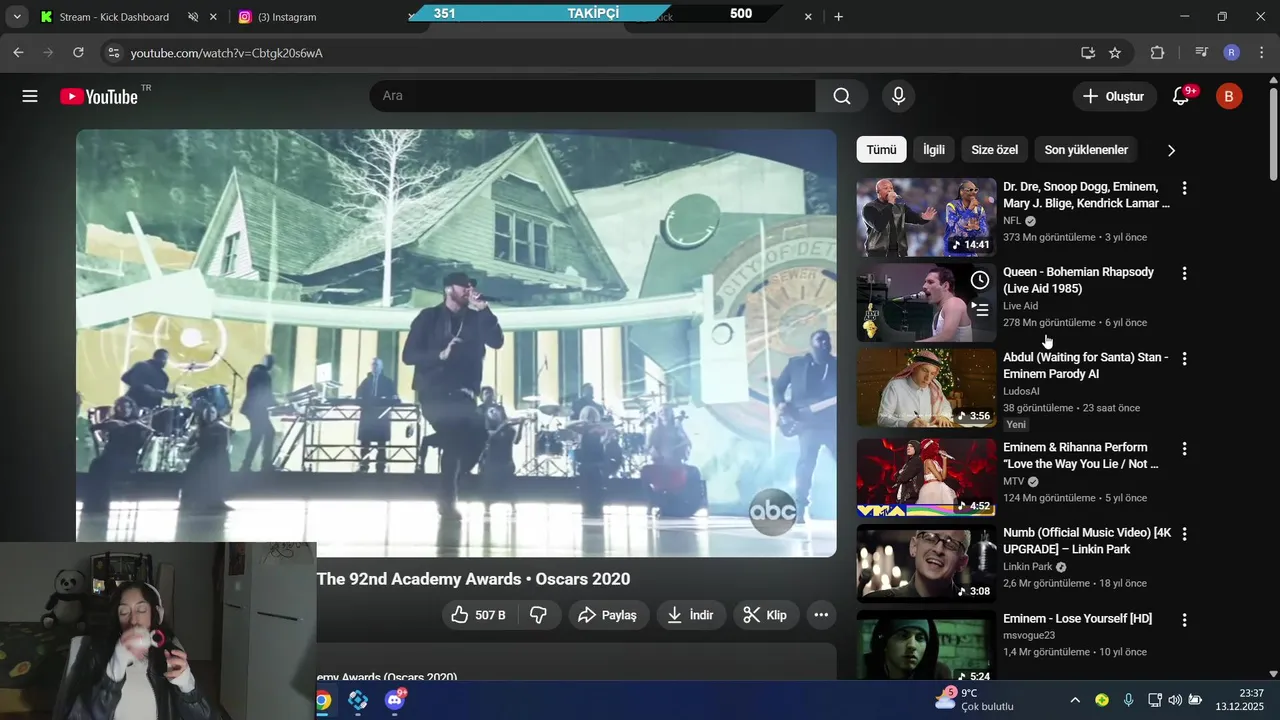Open Eminem - Lose Yourself [HD] title
Screen dimensions: 1280x720
click(1077, 619)
